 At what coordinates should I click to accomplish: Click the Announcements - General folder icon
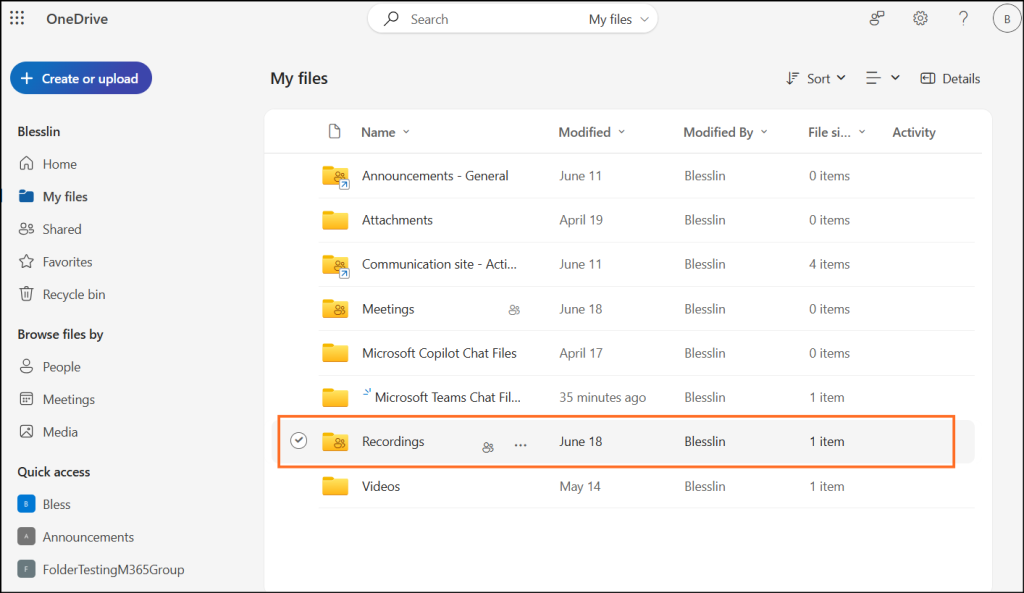coord(336,176)
